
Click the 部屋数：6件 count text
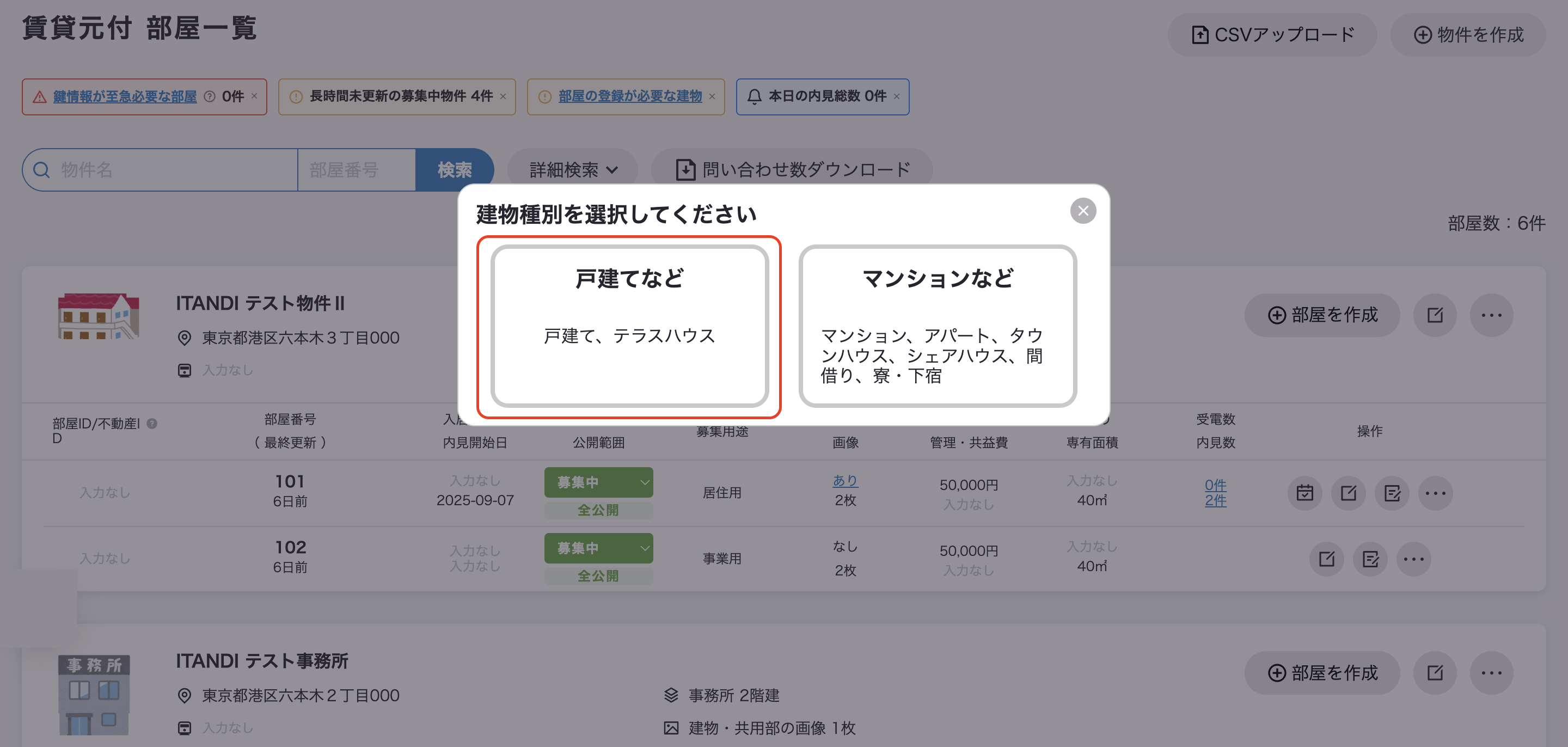tap(1496, 223)
